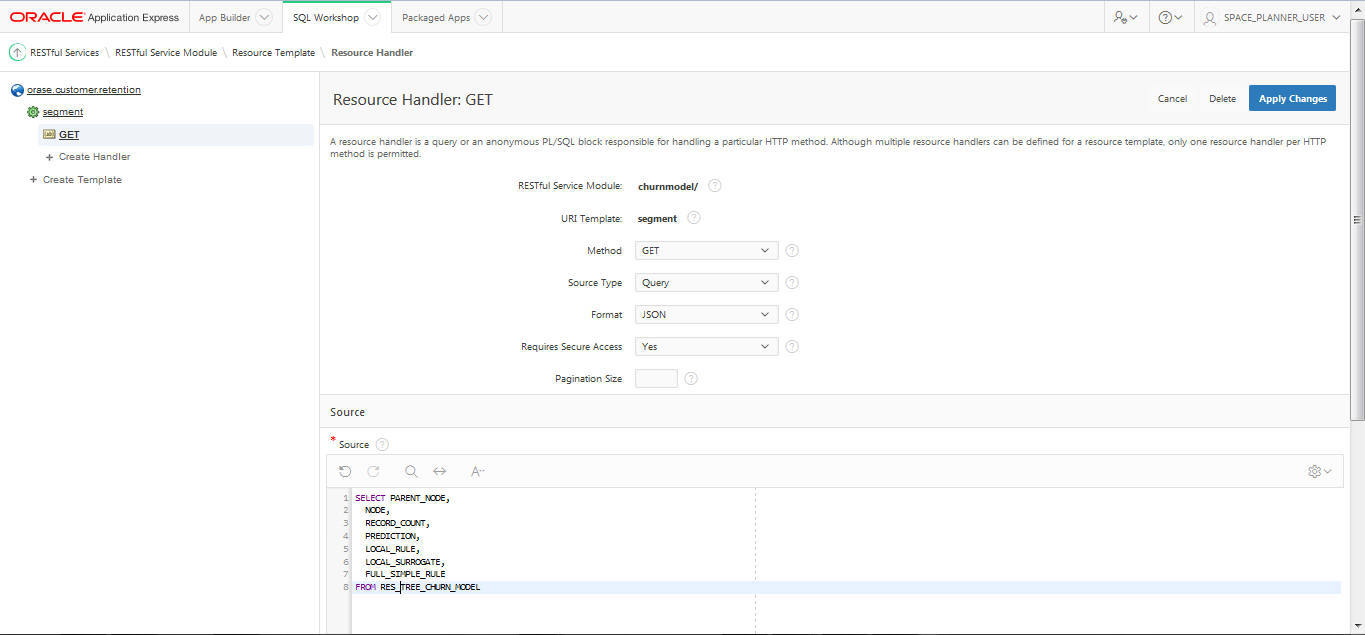Go to Resource Template breadcrumb
The height and width of the screenshot is (635, 1365).
pos(273,53)
